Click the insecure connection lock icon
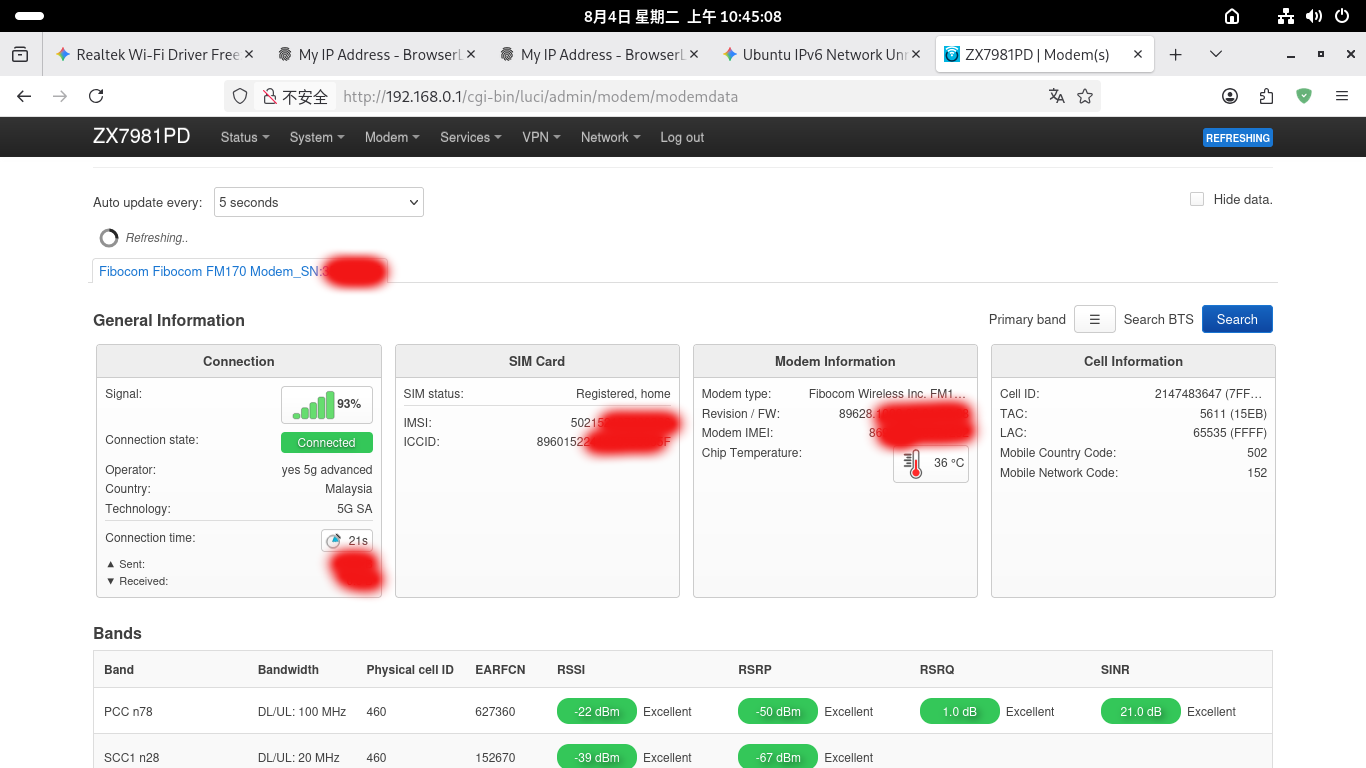 click(269, 96)
